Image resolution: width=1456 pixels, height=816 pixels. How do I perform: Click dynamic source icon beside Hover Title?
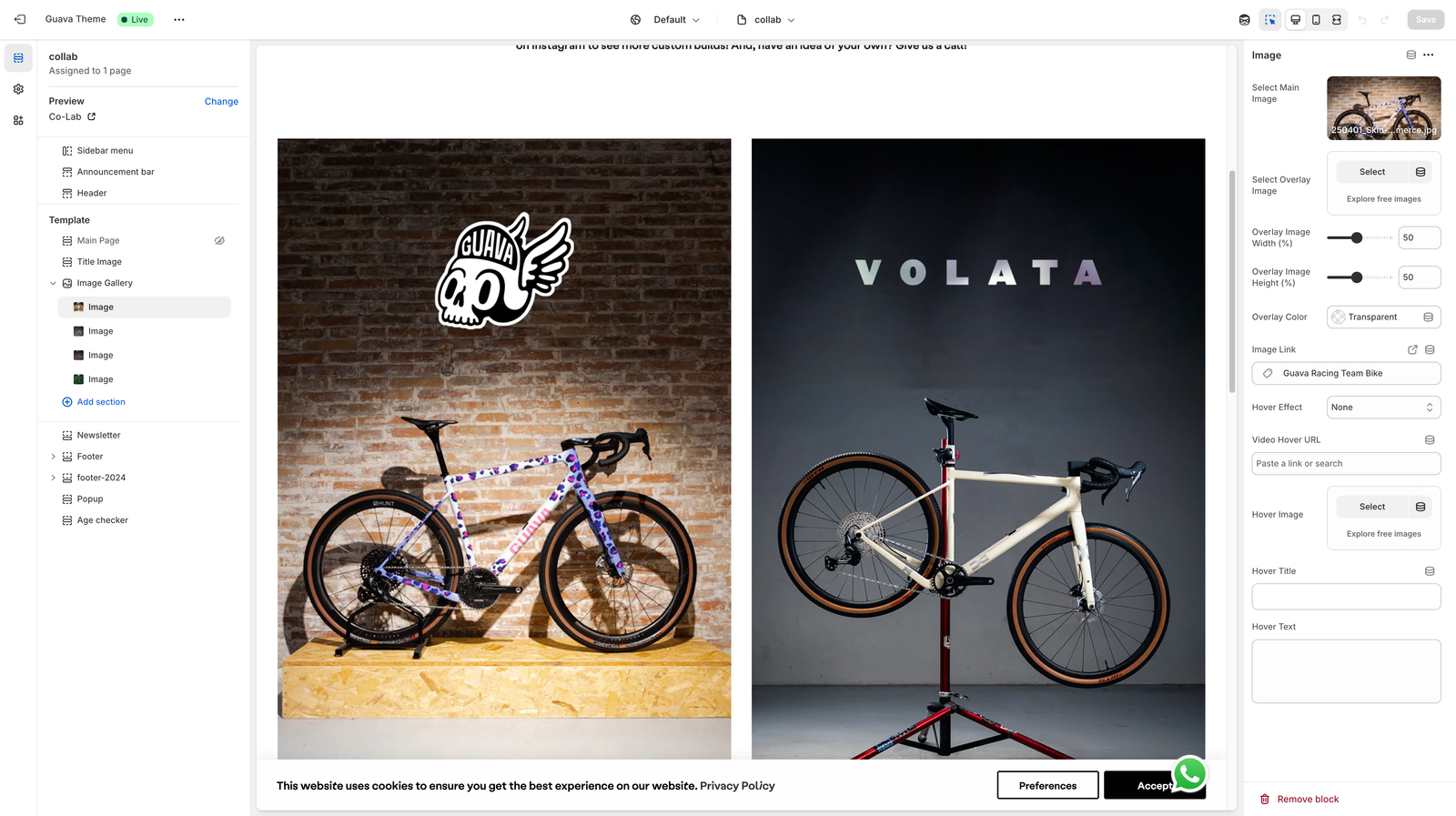[x=1430, y=571]
